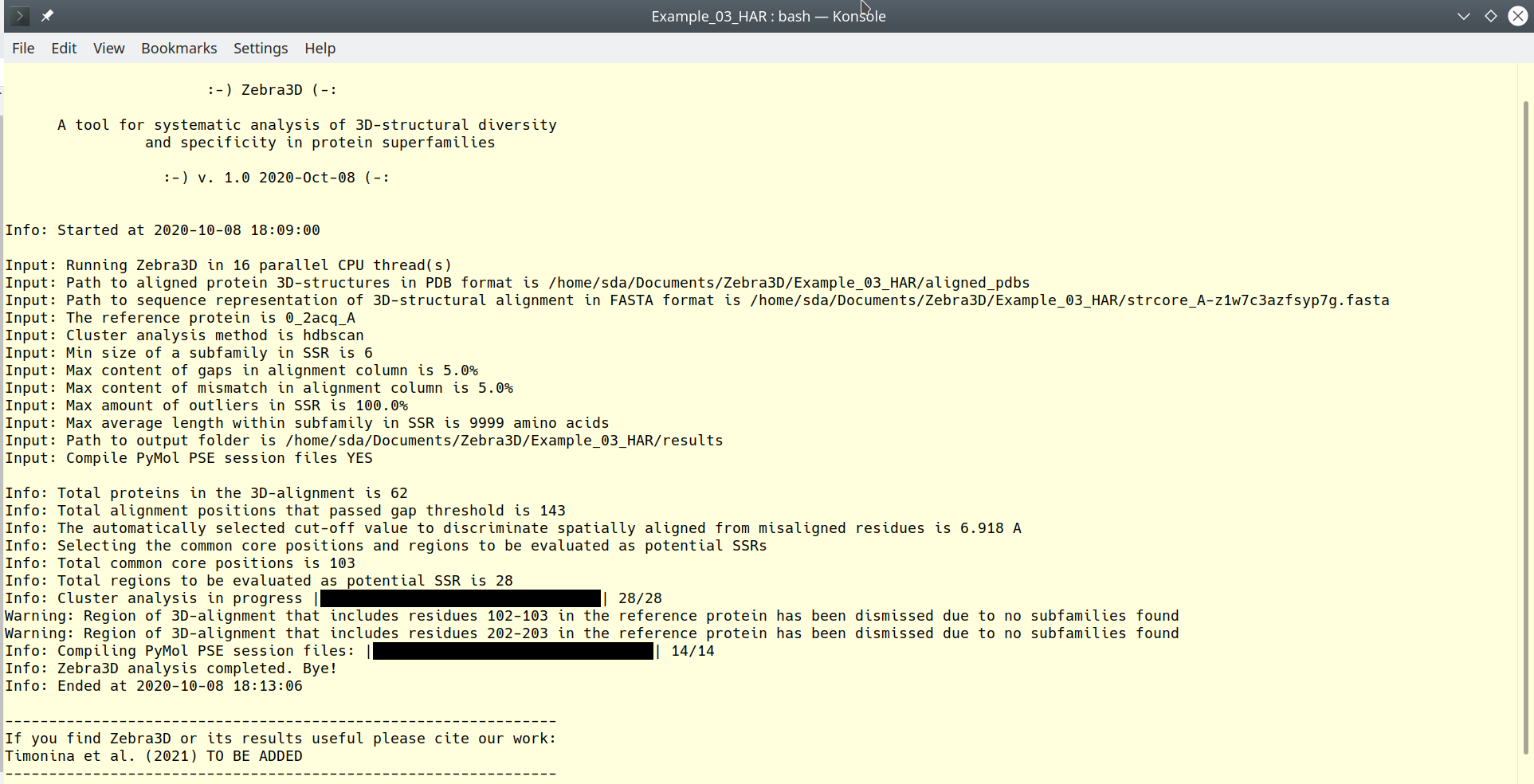Click 'Info: Ended at 2020-10-08 18:13:06'
This screenshot has height=784, width=1534.
coord(154,686)
